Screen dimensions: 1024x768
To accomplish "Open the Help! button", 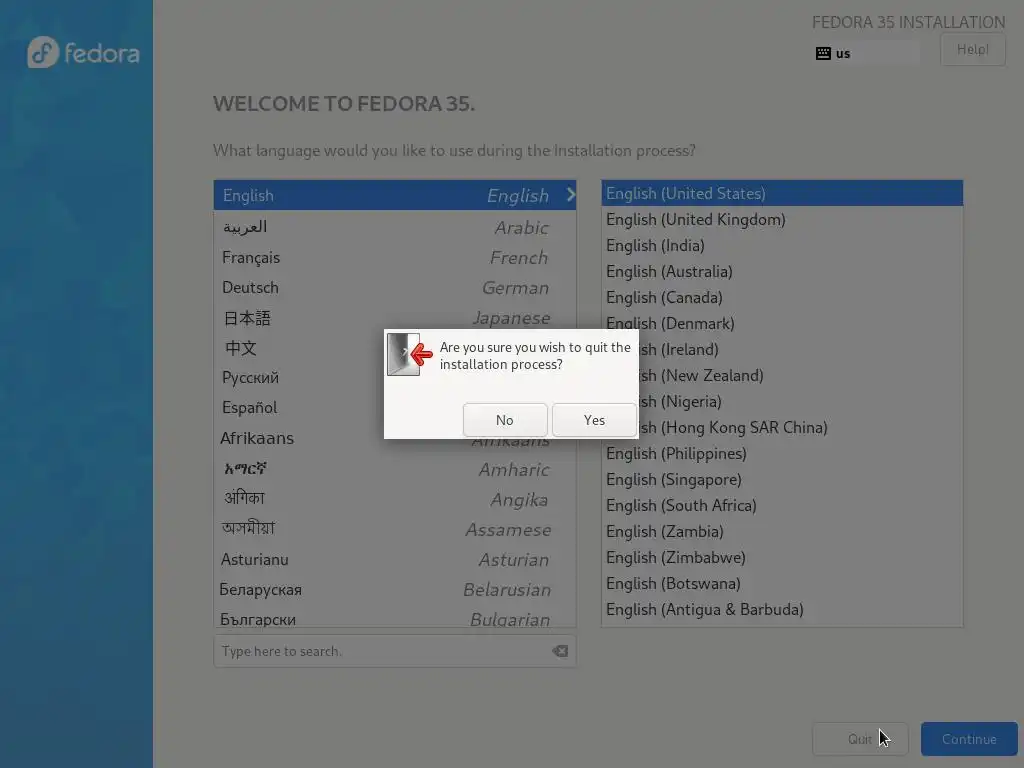I will click(972, 49).
